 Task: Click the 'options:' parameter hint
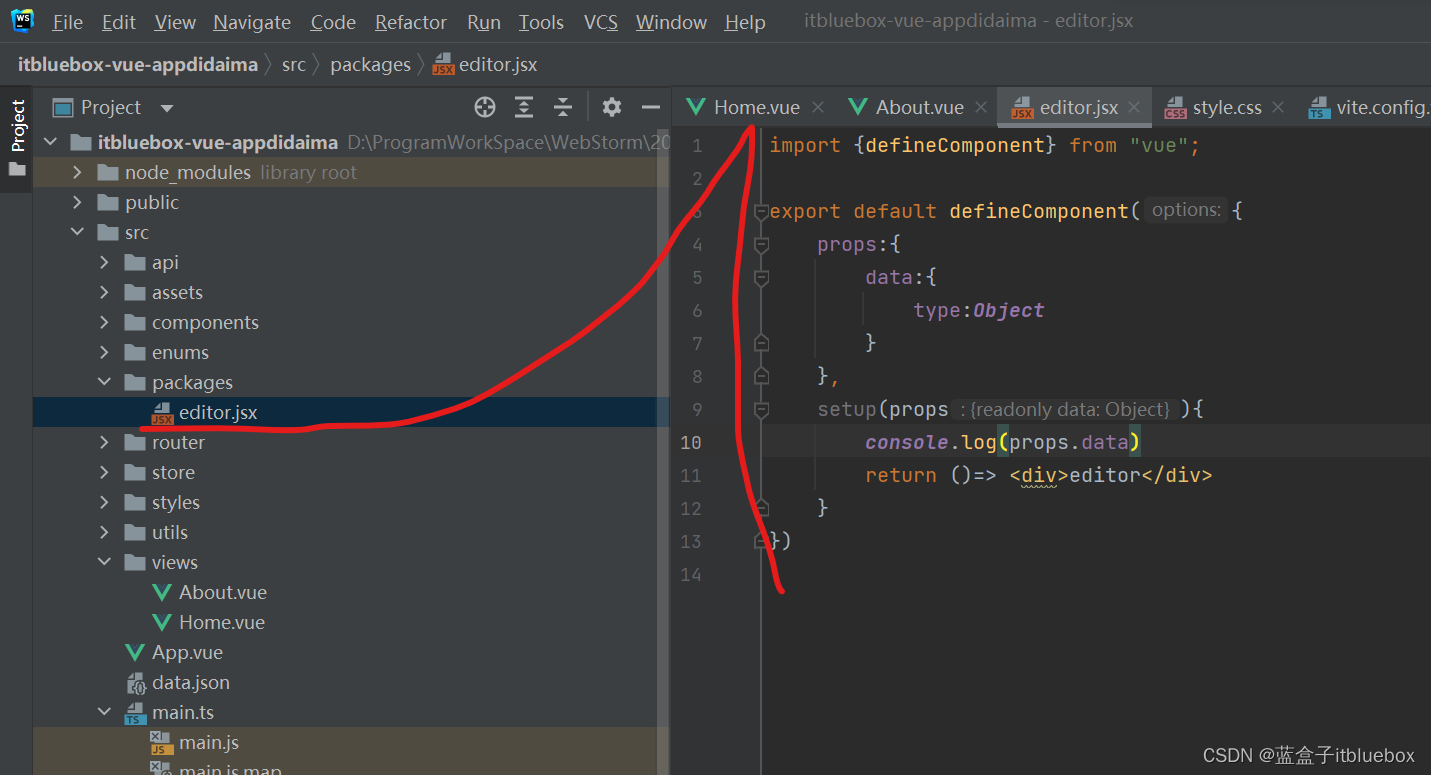coord(1186,210)
